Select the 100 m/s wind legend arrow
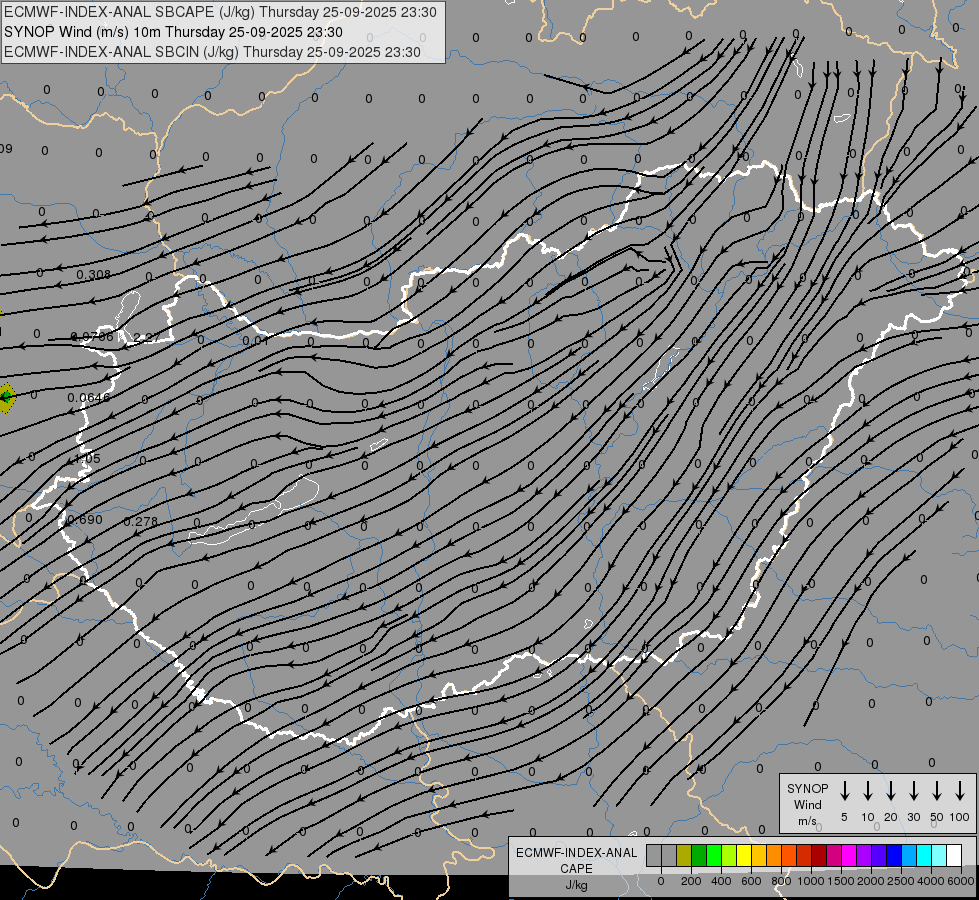Image resolution: width=979 pixels, height=900 pixels. pyautogui.click(x=960, y=791)
